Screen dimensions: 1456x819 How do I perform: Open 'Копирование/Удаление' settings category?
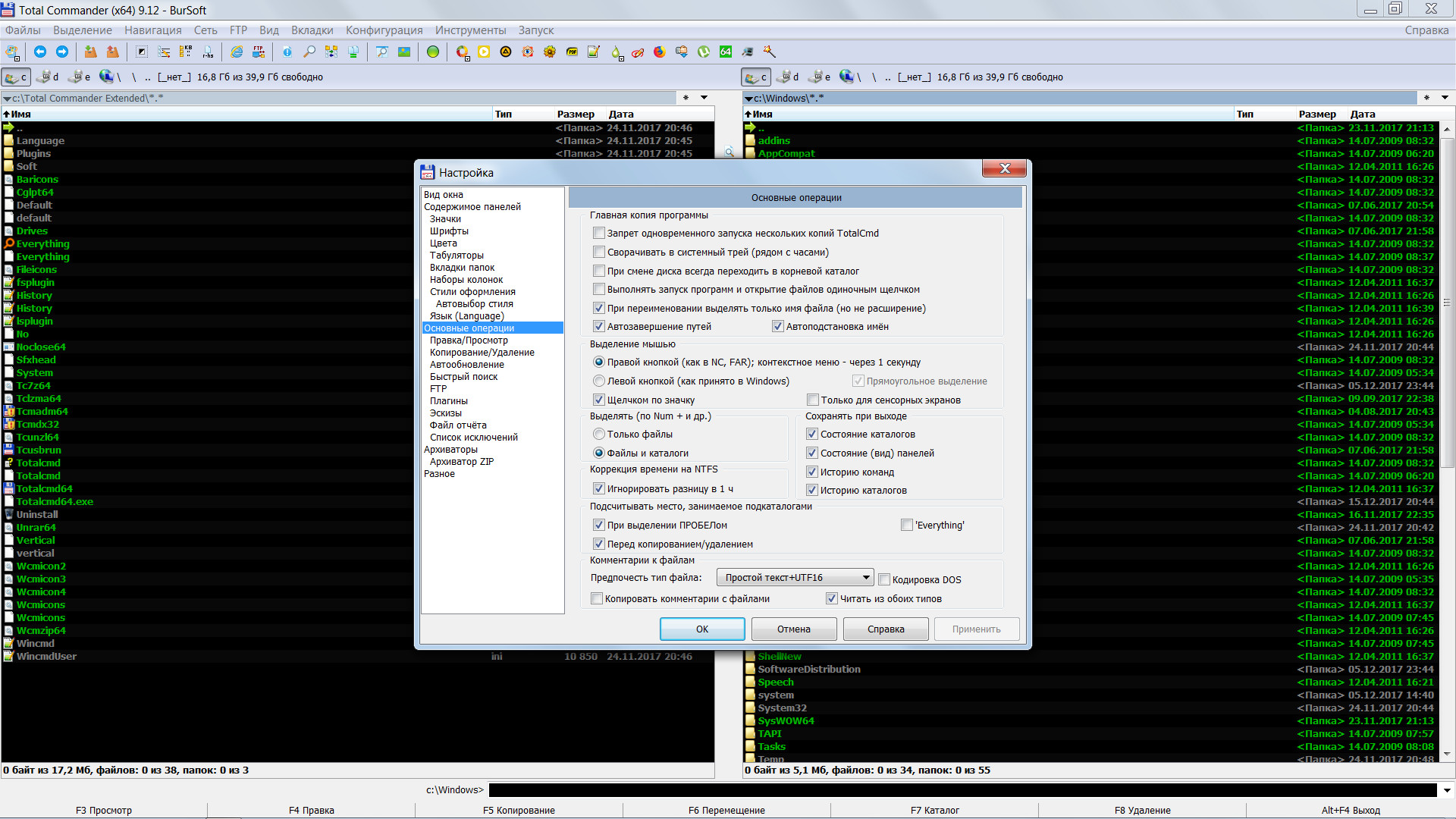pos(482,352)
